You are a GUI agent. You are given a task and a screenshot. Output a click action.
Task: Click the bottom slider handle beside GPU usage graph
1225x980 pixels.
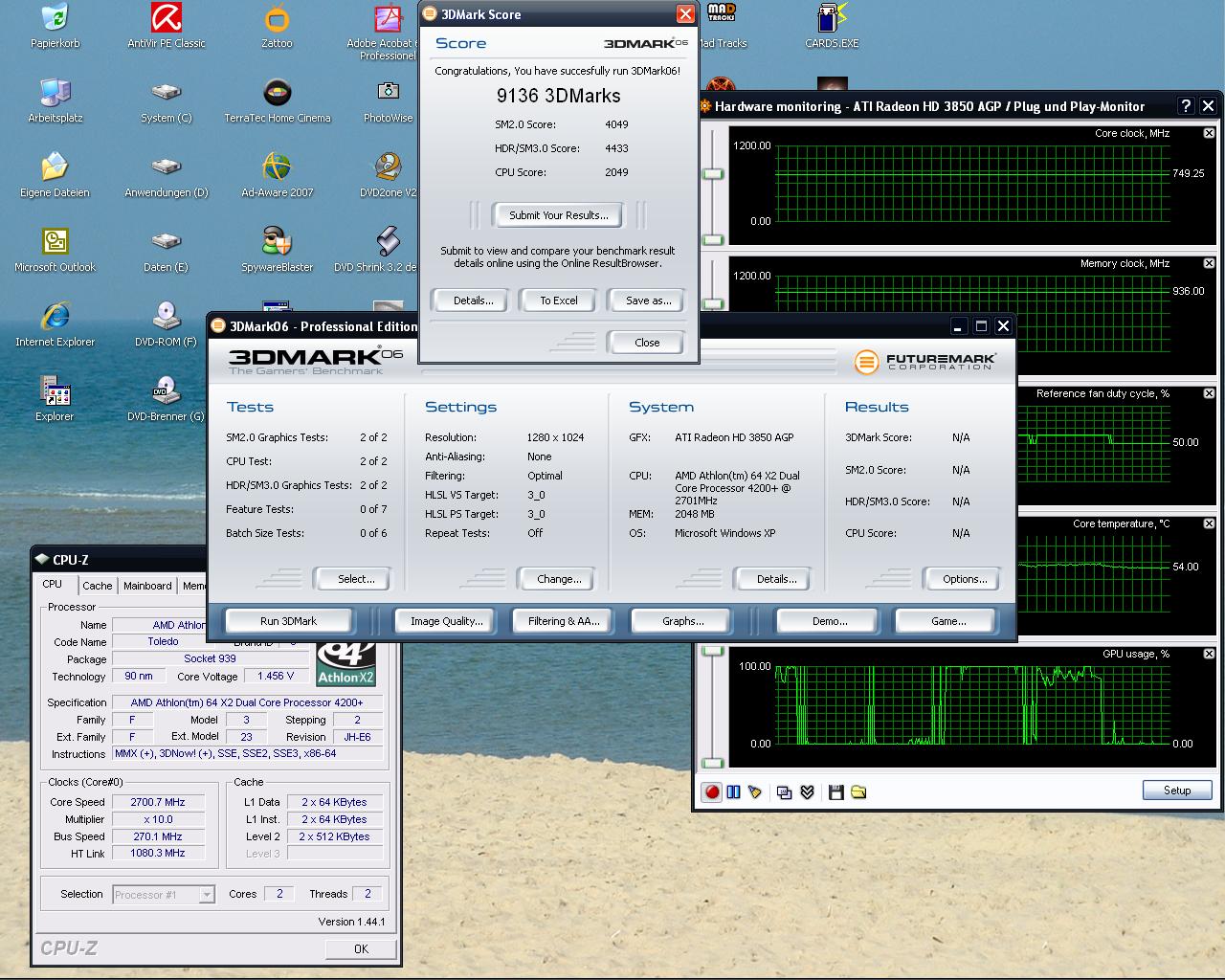(x=713, y=763)
